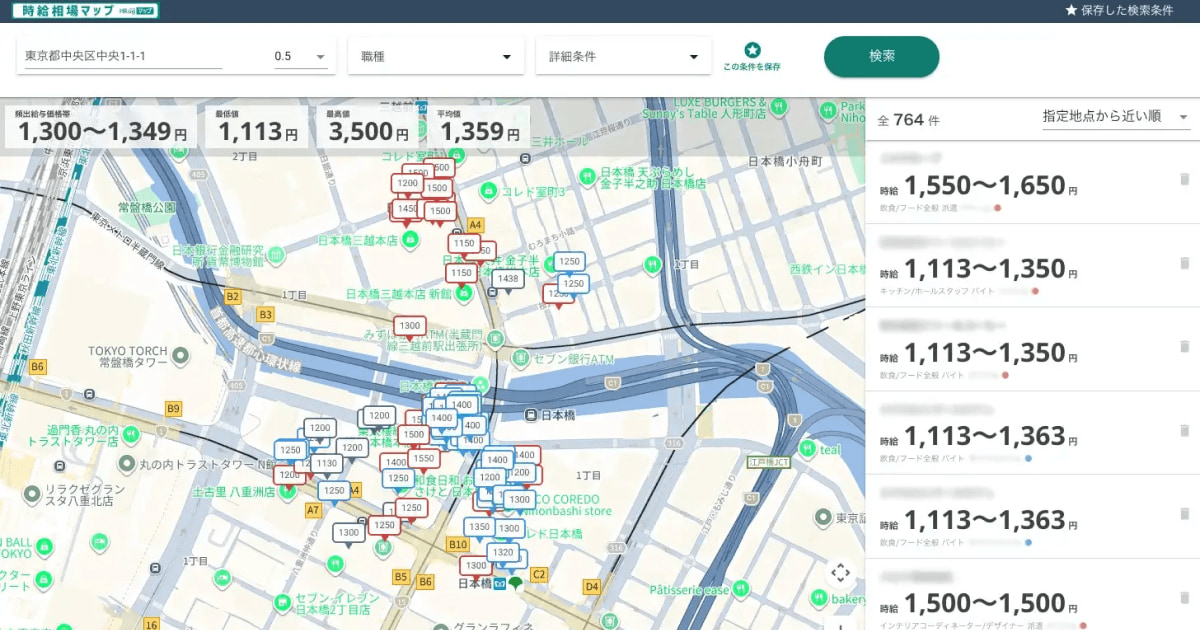
Task: Click the セブン銀行ATM map marker
Action: coord(519,356)
